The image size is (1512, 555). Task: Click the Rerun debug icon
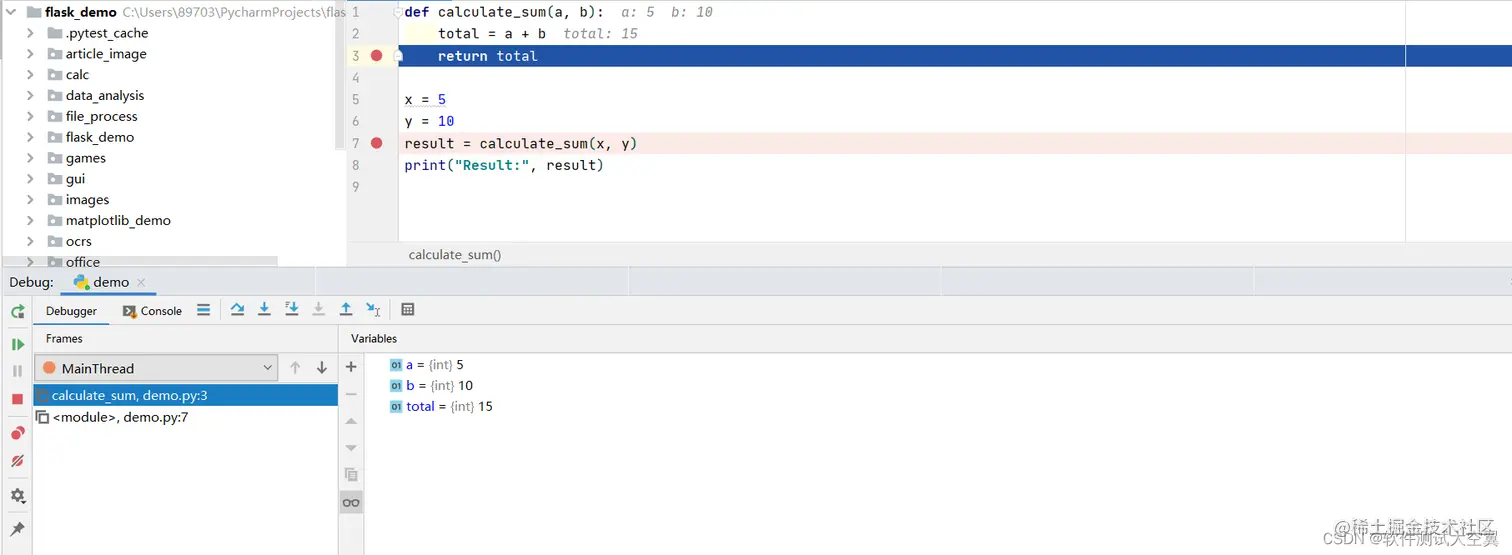point(17,312)
